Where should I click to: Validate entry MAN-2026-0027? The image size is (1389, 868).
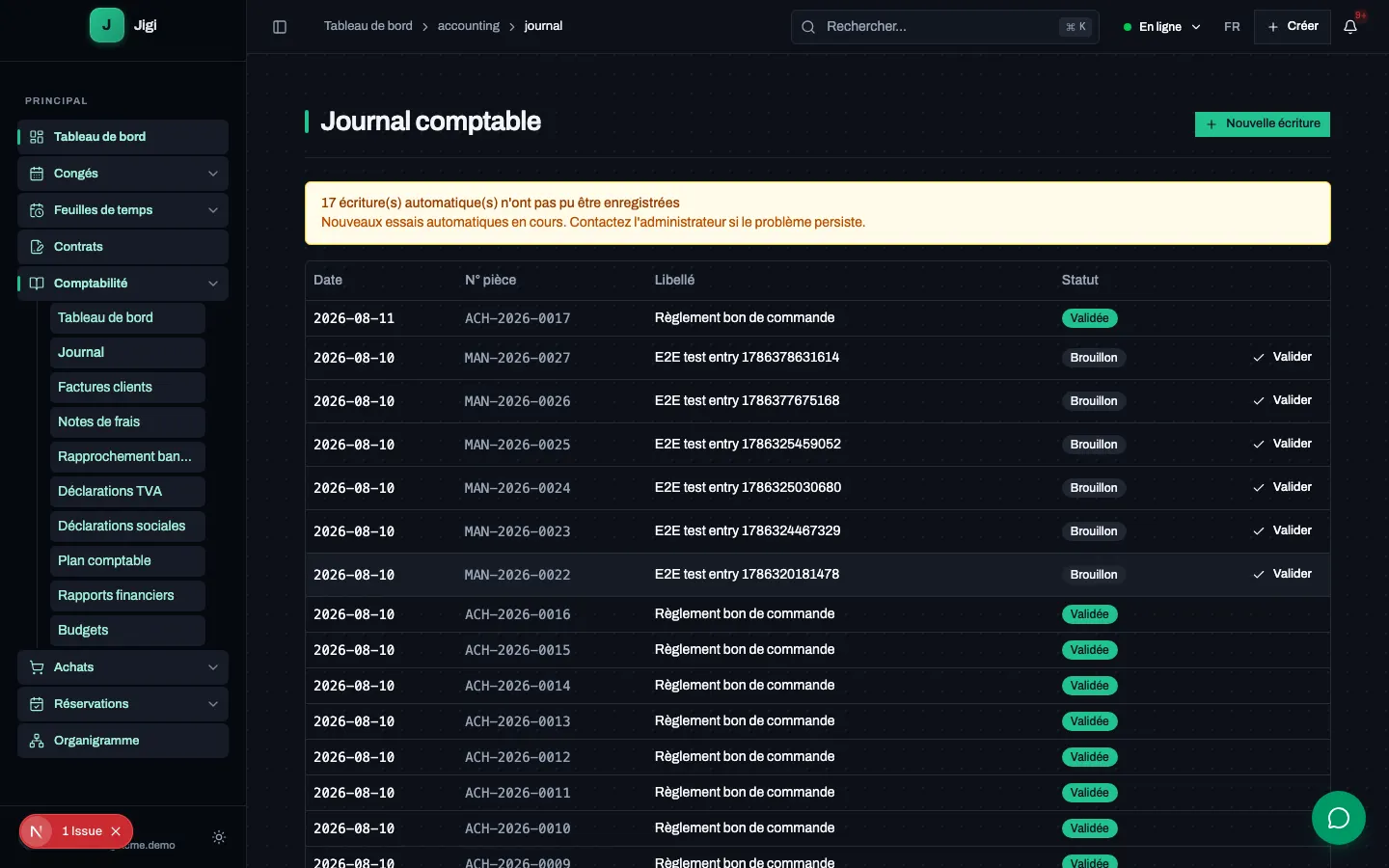[x=1283, y=357]
